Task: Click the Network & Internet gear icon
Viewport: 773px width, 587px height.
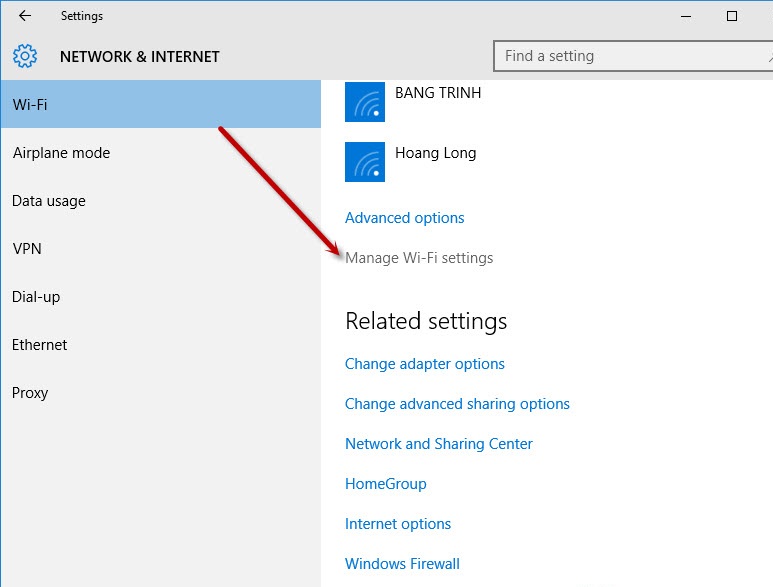Action: [25, 56]
